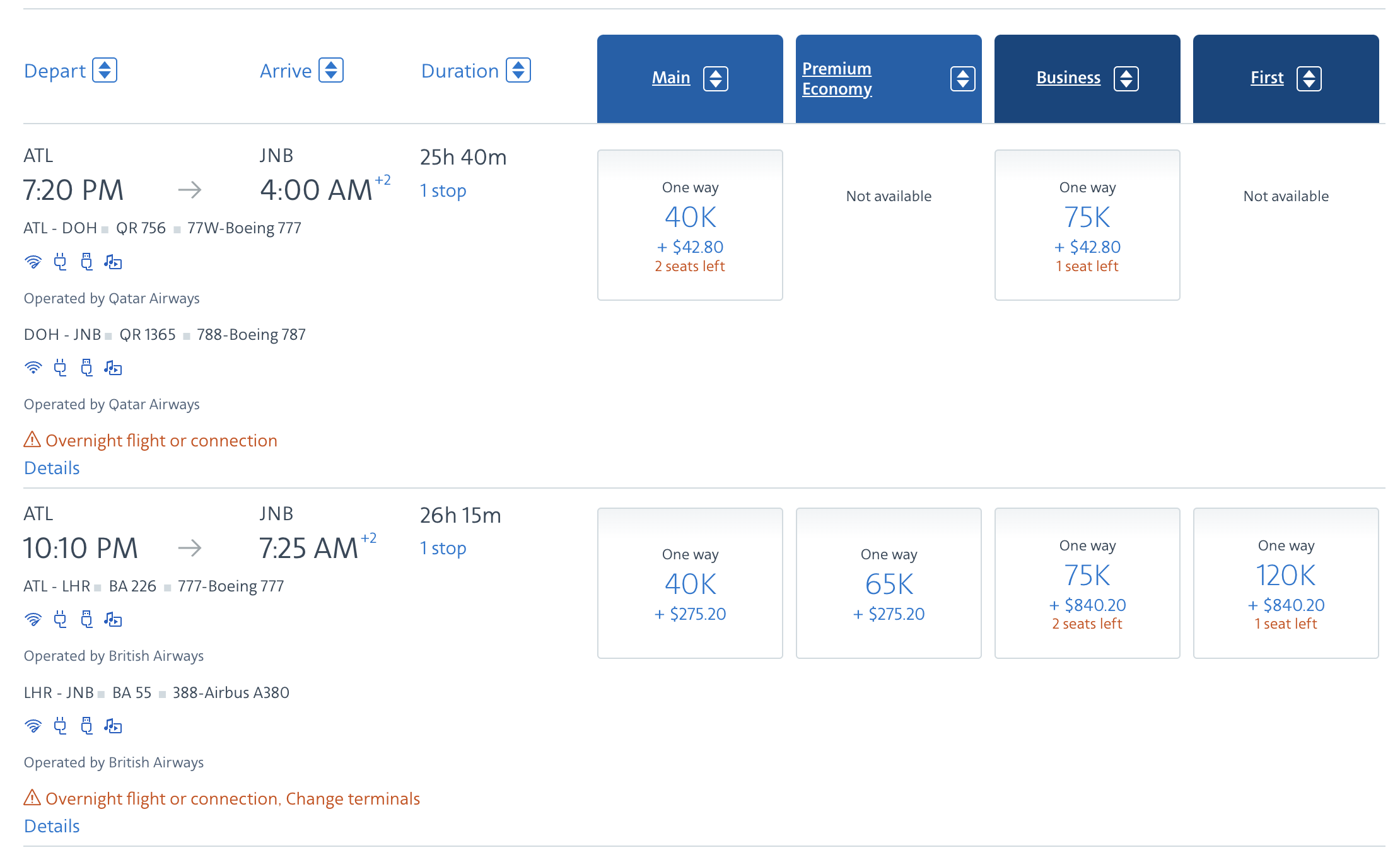Click 'Overnight flight or connection, Change terminals' warning text

[x=233, y=799]
